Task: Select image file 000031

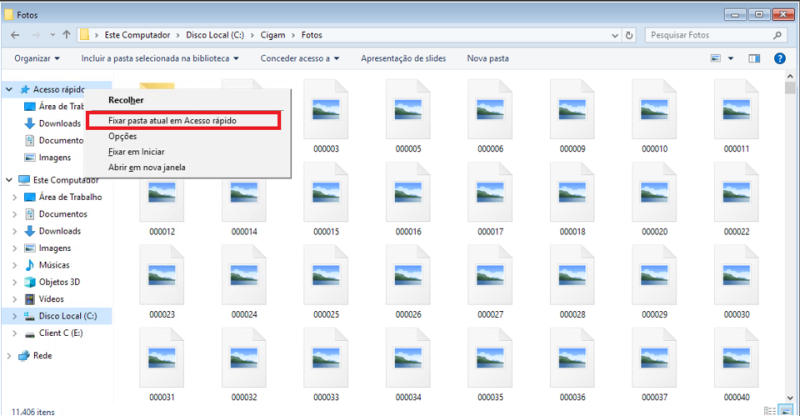Action: click(x=162, y=364)
